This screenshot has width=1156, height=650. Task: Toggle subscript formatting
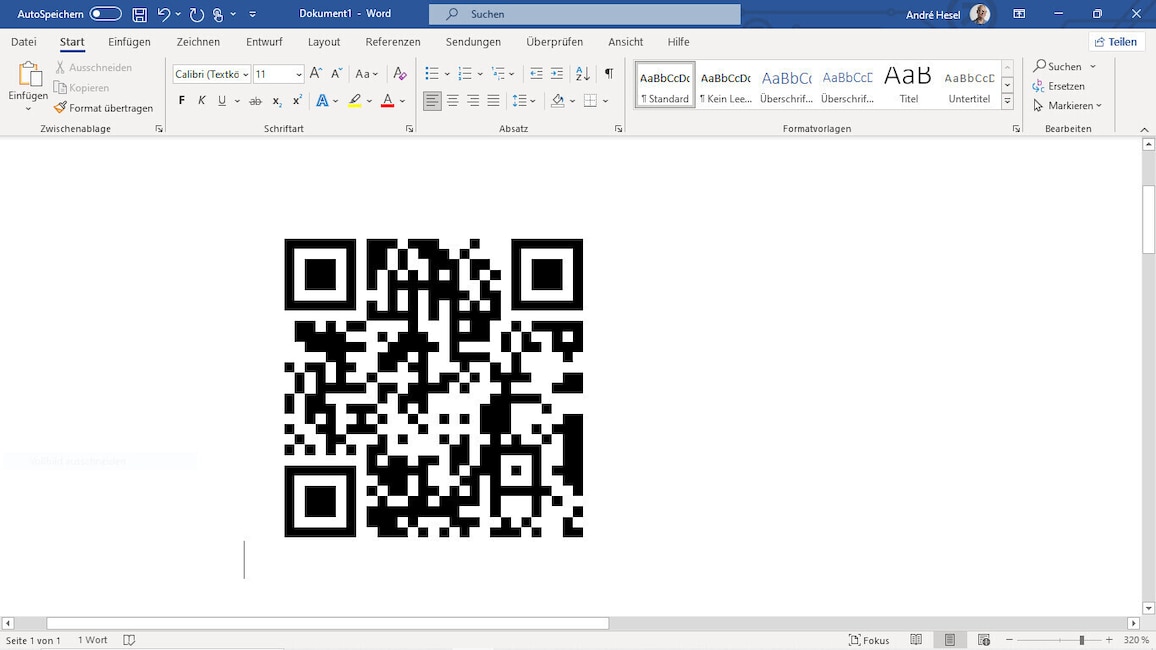coord(276,100)
